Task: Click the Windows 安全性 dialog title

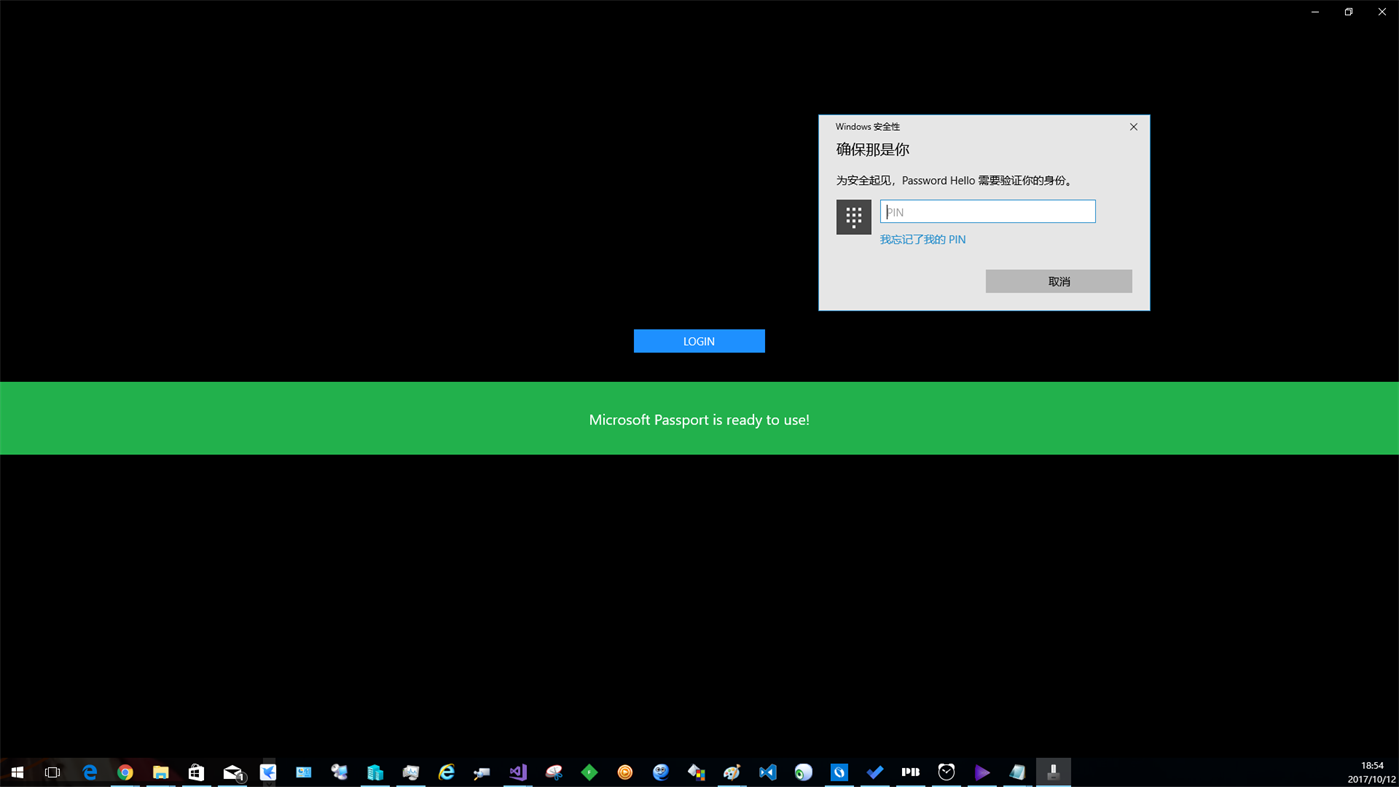Action: click(x=867, y=127)
